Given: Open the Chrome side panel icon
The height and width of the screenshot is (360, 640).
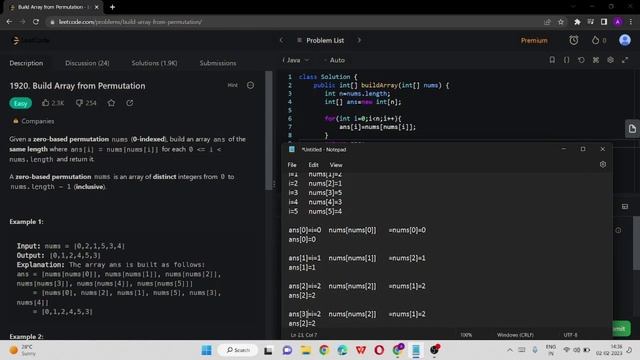Looking at the screenshot, I should [x=604, y=22].
